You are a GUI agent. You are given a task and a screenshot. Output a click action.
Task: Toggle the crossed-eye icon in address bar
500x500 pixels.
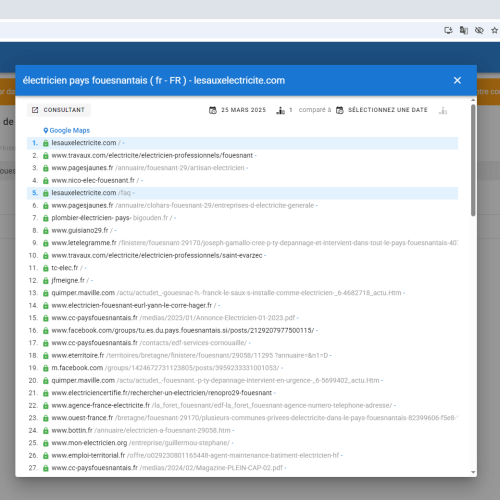click(x=479, y=30)
